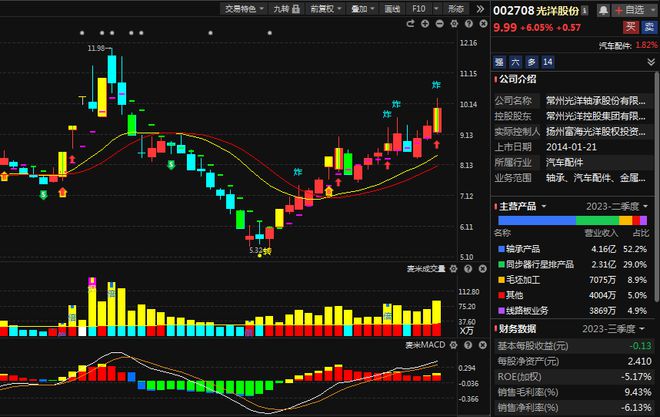Click the 基本每股收益(元) row
This screenshot has height=417, width=660.
(574, 346)
